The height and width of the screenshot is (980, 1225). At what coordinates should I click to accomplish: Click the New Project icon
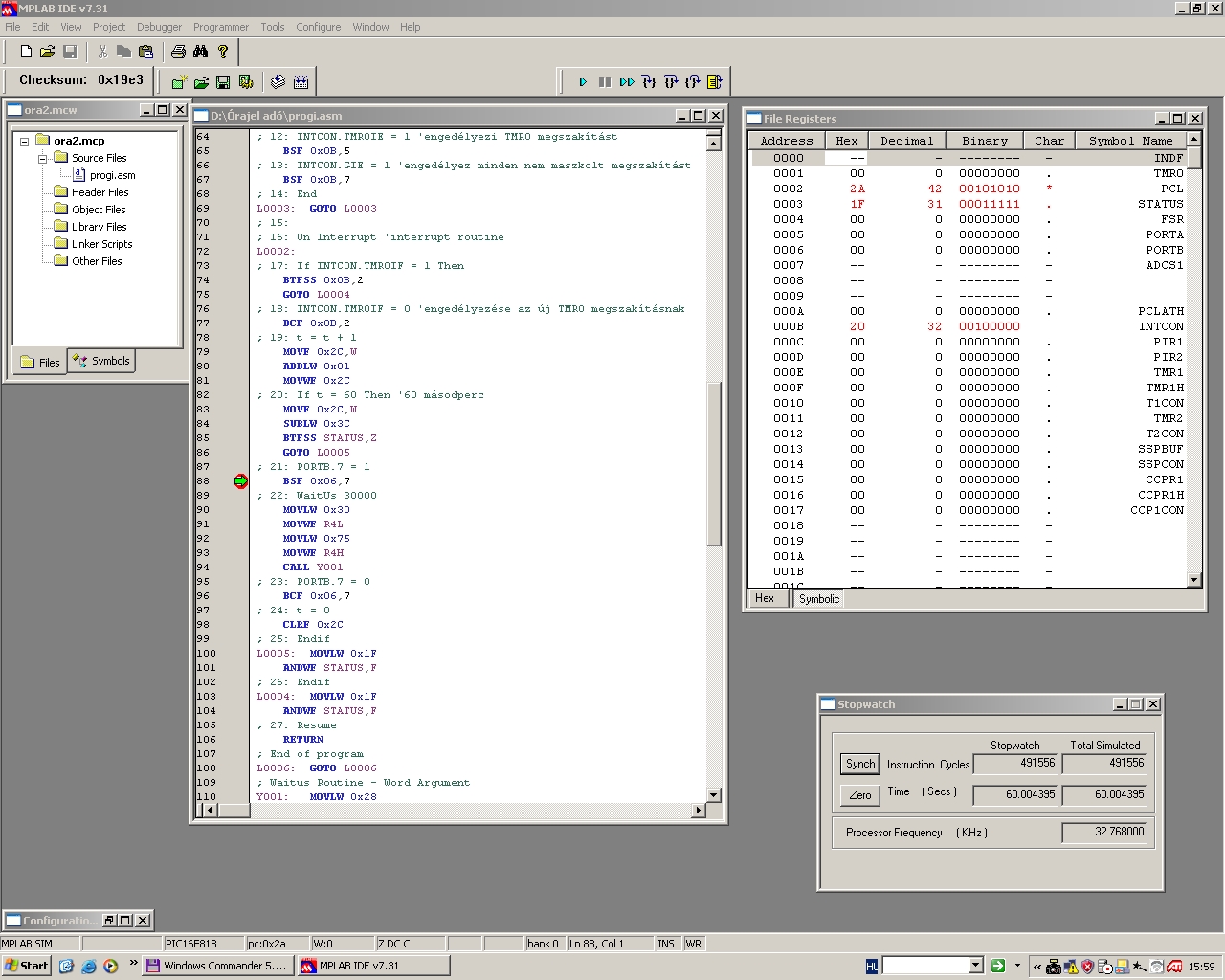coord(178,82)
